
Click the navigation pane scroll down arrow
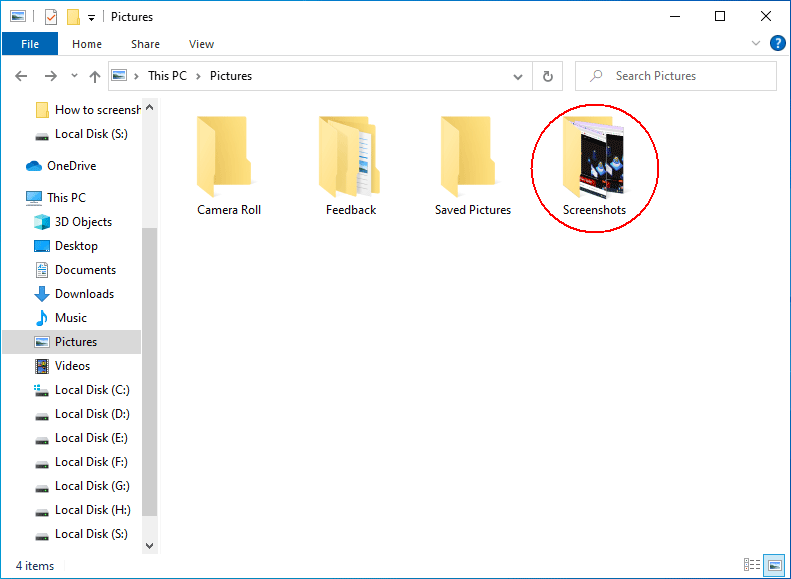[x=149, y=546]
